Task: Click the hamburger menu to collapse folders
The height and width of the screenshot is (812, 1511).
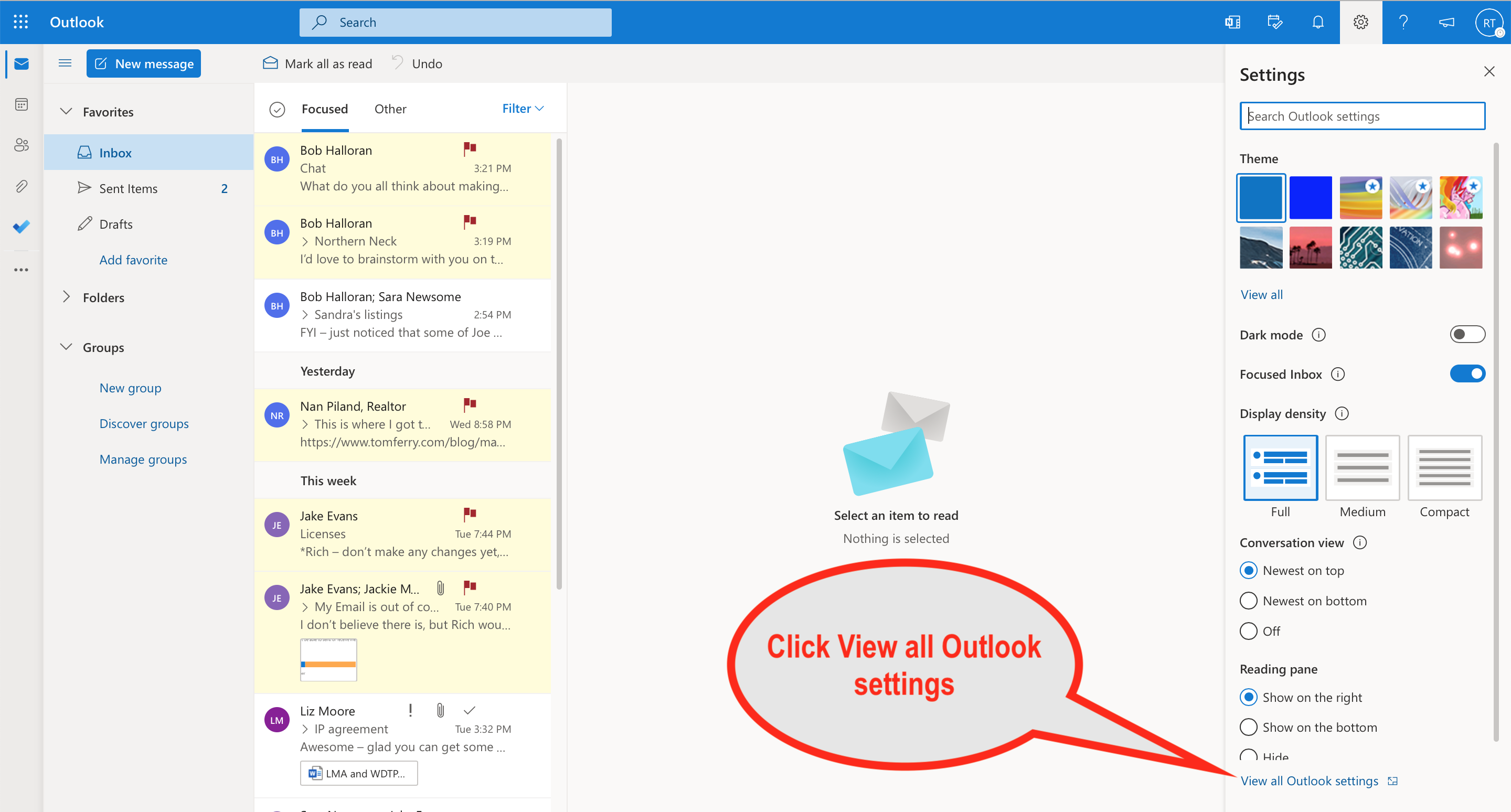Action: point(65,63)
